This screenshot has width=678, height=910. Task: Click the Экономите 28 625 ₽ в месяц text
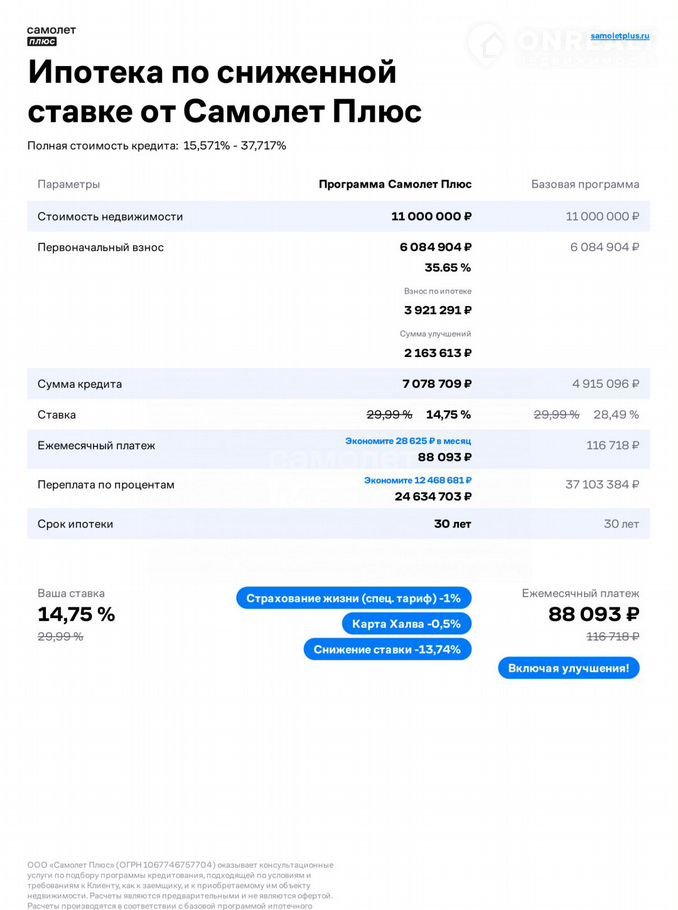(408, 440)
